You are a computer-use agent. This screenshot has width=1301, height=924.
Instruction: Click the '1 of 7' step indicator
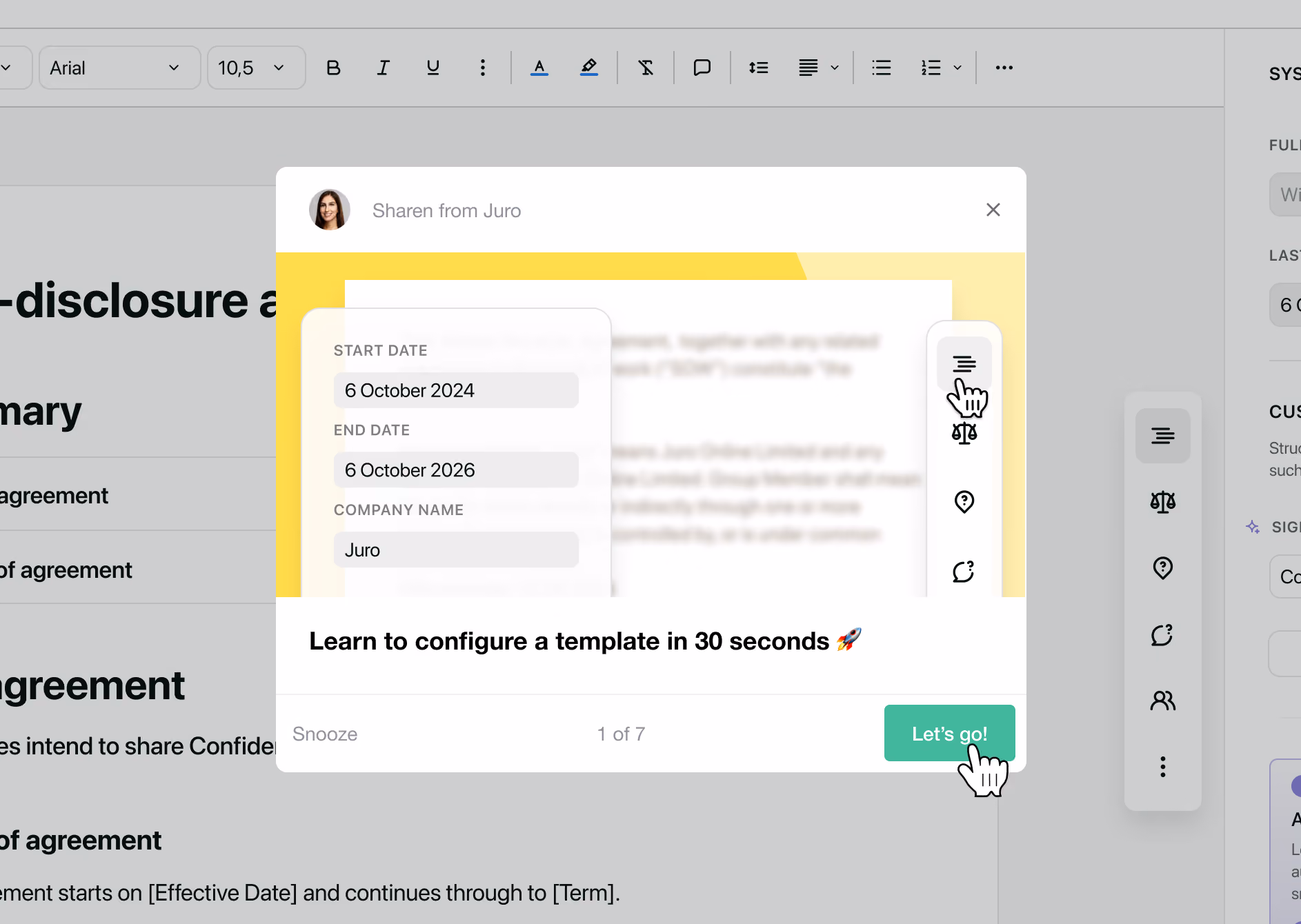point(622,734)
